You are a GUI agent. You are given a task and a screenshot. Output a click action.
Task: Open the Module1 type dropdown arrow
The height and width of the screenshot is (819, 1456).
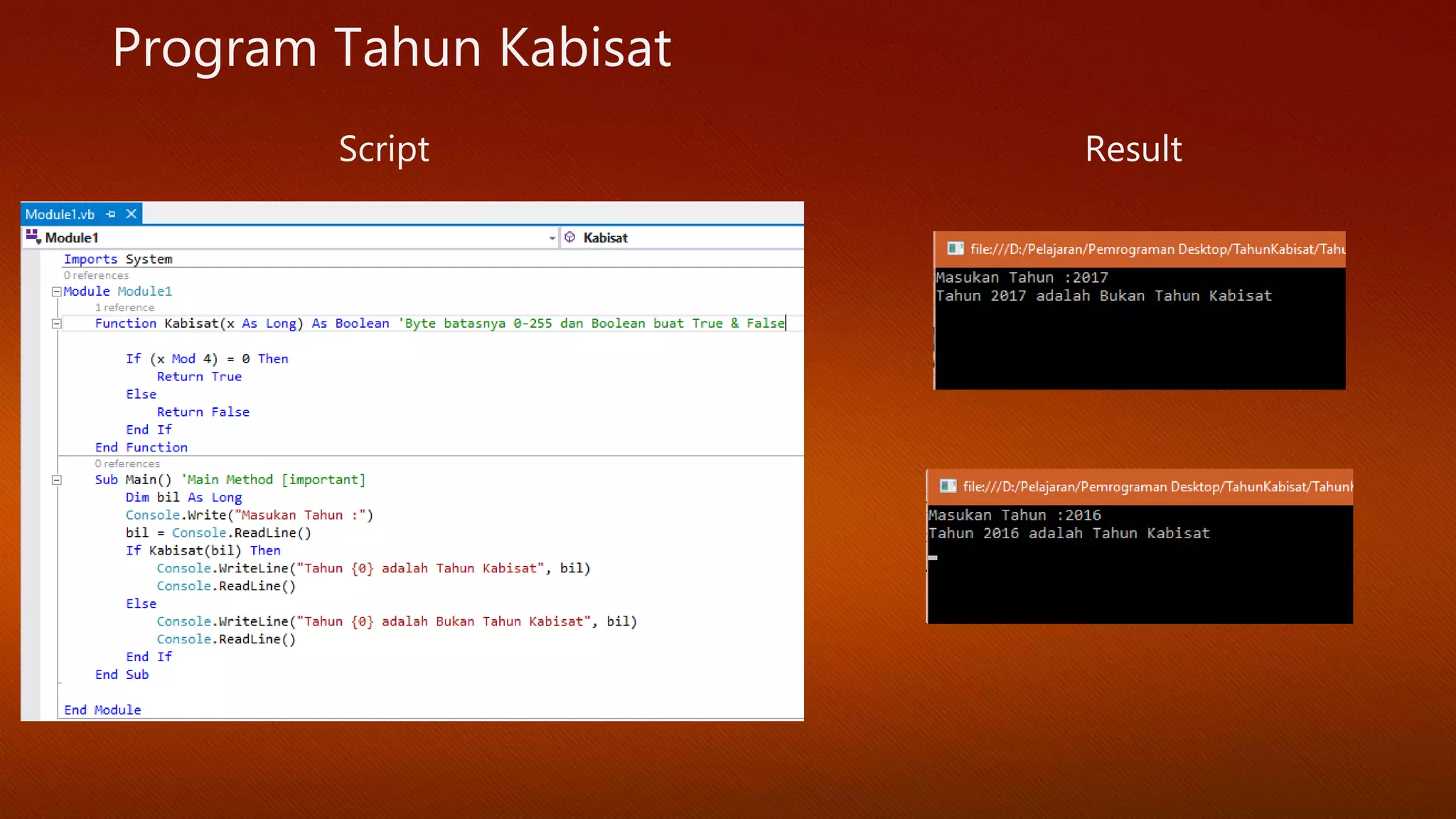pyautogui.click(x=552, y=238)
